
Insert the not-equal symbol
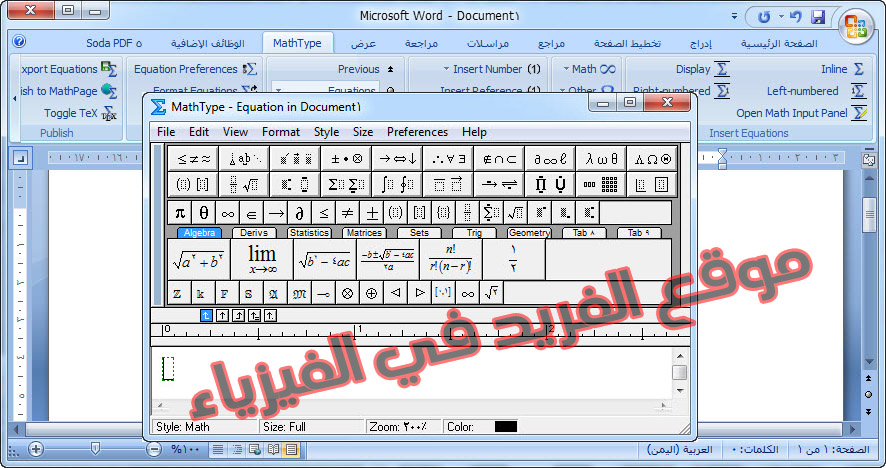pyautogui.click(x=348, y=213)
